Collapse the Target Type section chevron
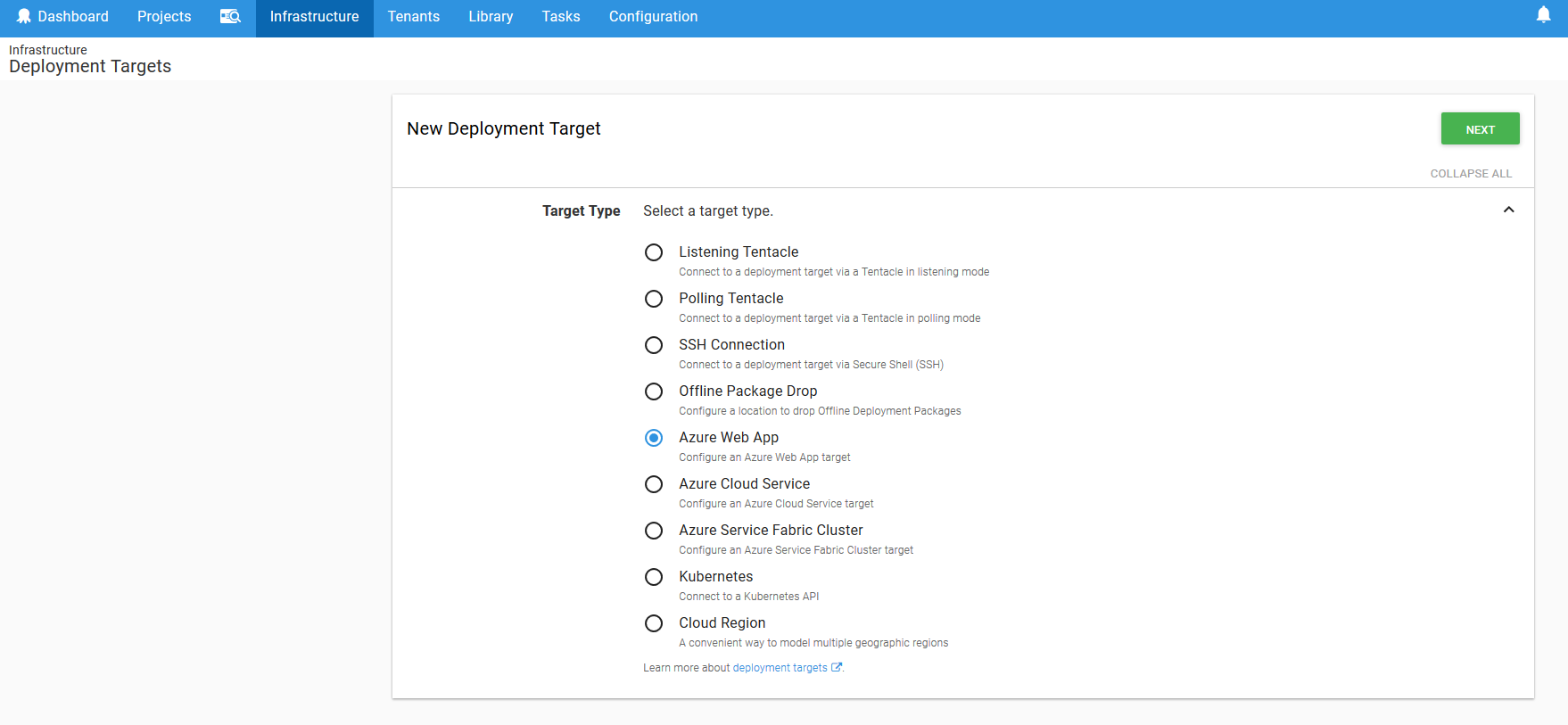The image size is (1568, 725). [x=1508, y=210]
